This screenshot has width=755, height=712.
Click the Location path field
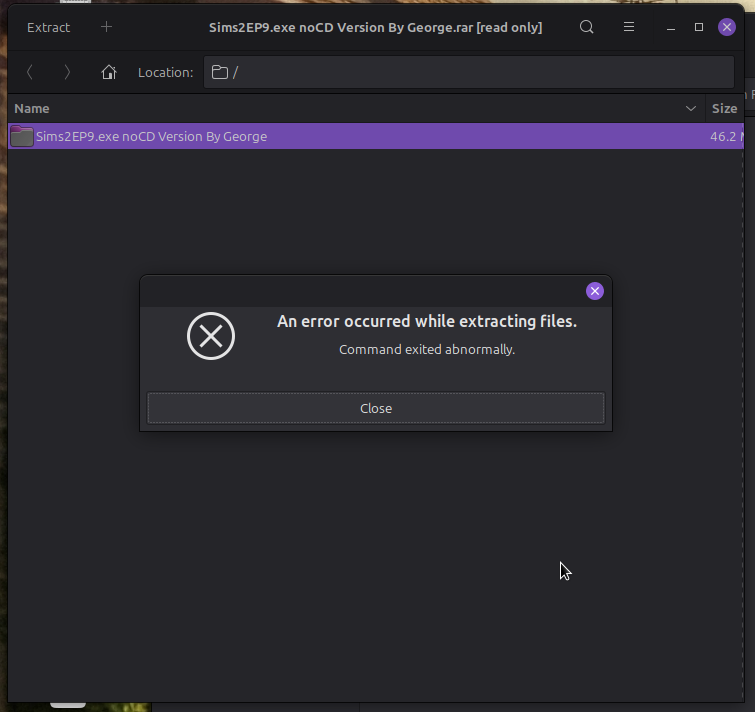point(469,72)
